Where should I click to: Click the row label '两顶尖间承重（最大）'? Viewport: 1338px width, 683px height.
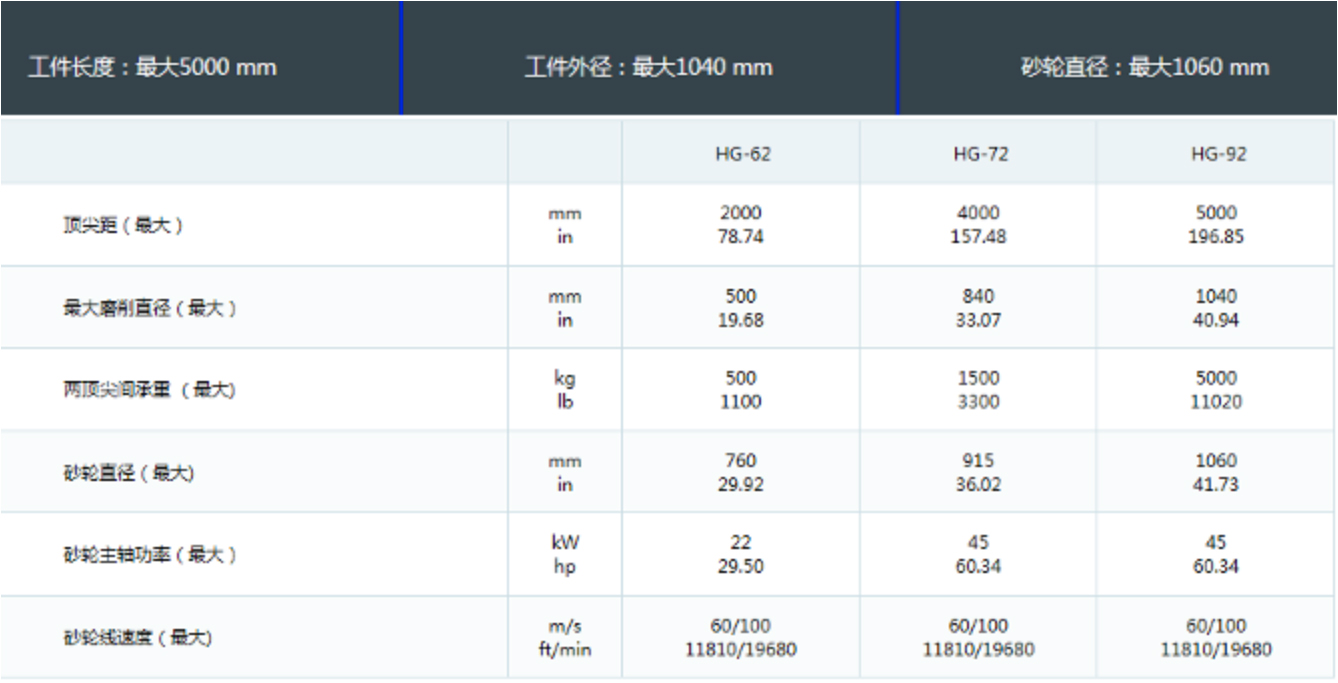point(149,391)
